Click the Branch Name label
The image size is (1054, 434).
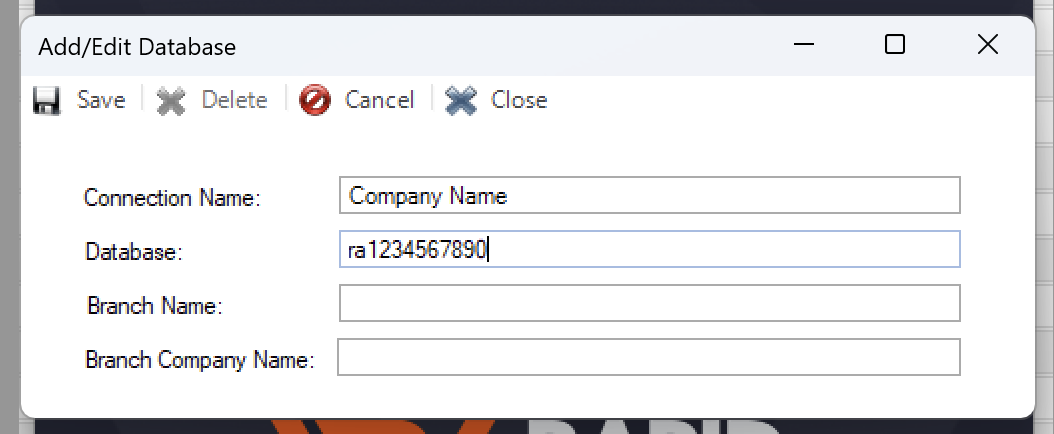[155, 306]
